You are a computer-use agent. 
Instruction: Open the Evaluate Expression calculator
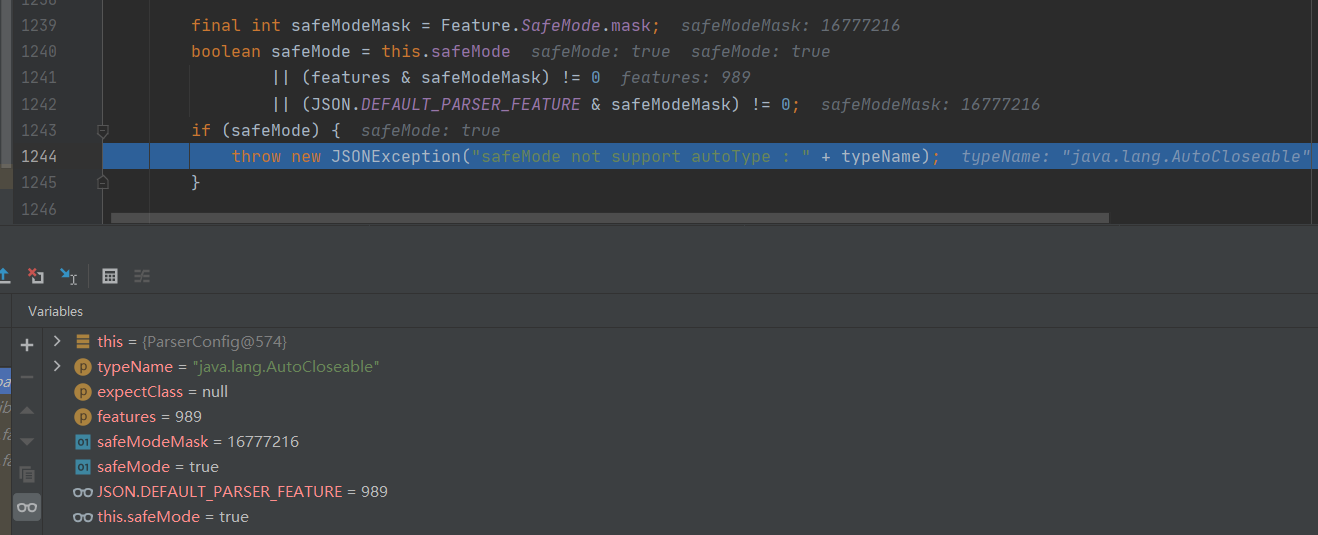[x=110, y=276]
